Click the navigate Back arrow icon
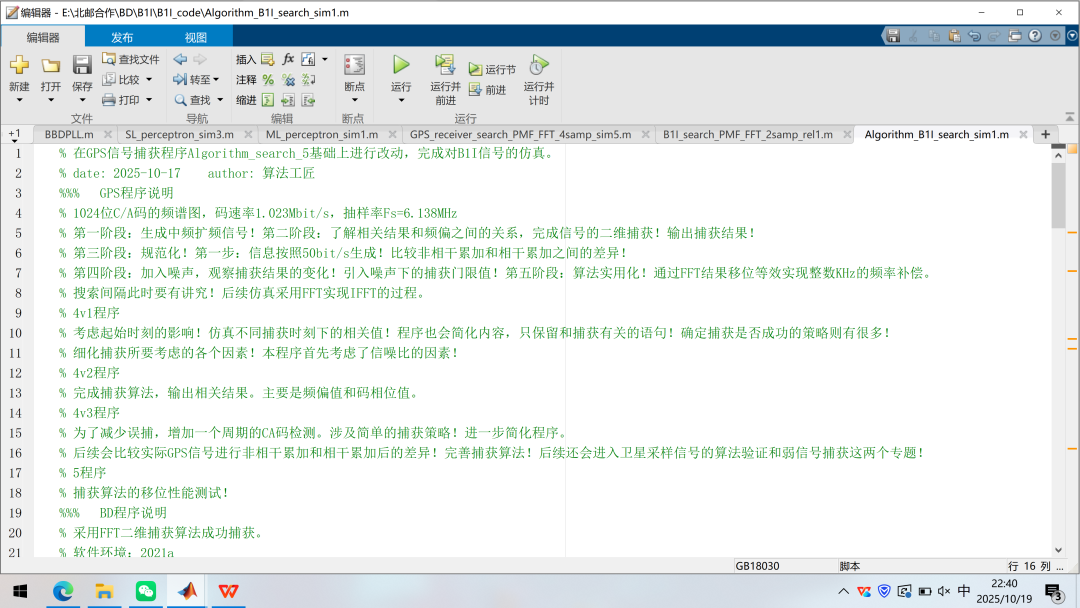Viewport: 1080px width, 608px height. click(180, 59)
